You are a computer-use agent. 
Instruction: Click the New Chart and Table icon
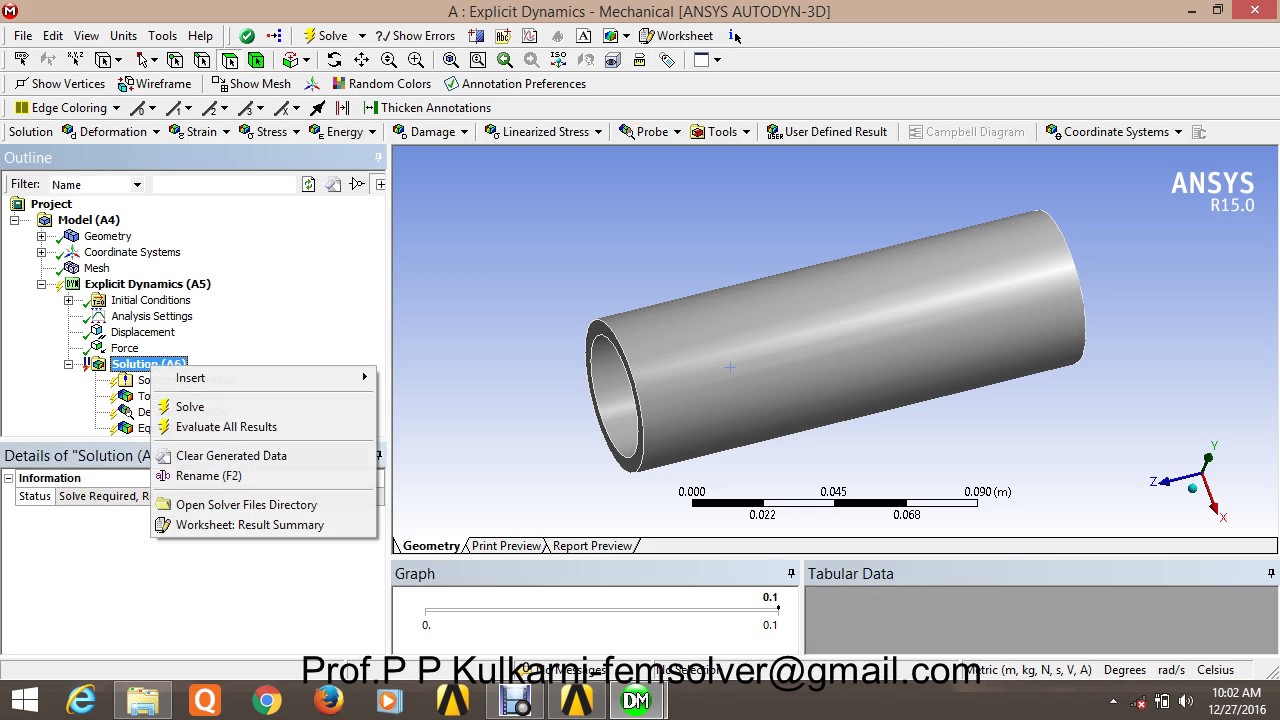pyautogui.click(x=530, y=36)
